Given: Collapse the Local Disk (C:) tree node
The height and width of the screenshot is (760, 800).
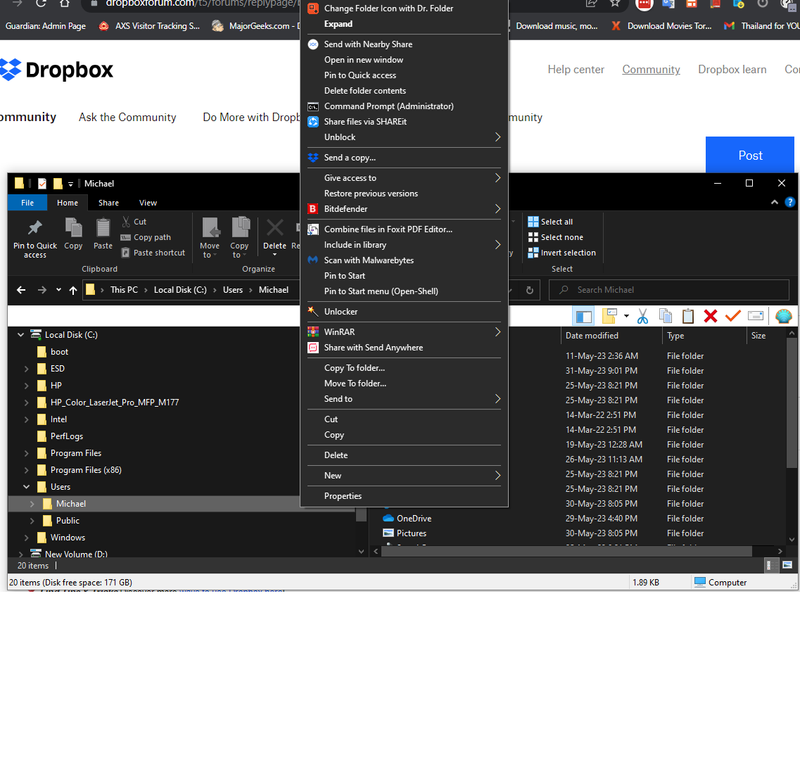Looking at the screenshot, I should [20, 335].
